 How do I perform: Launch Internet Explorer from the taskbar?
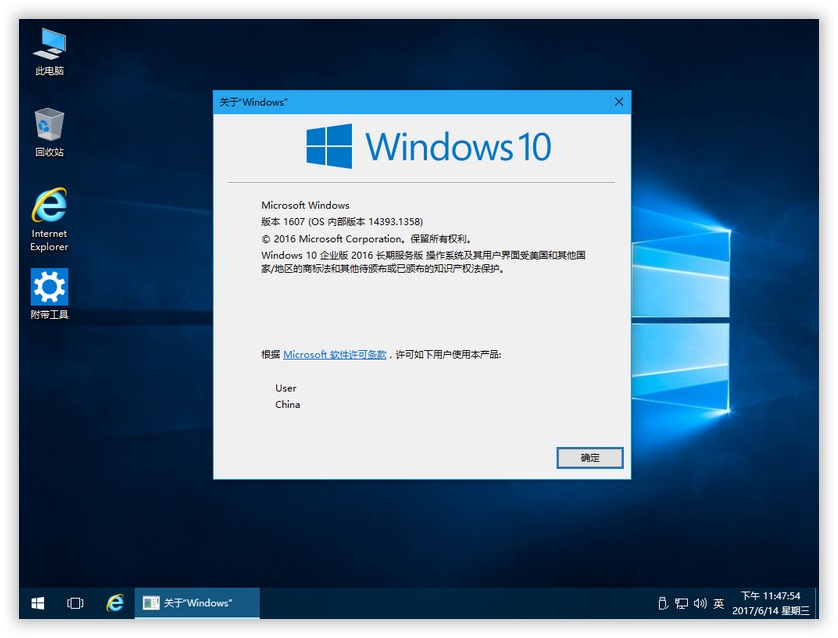coord(114,603)
